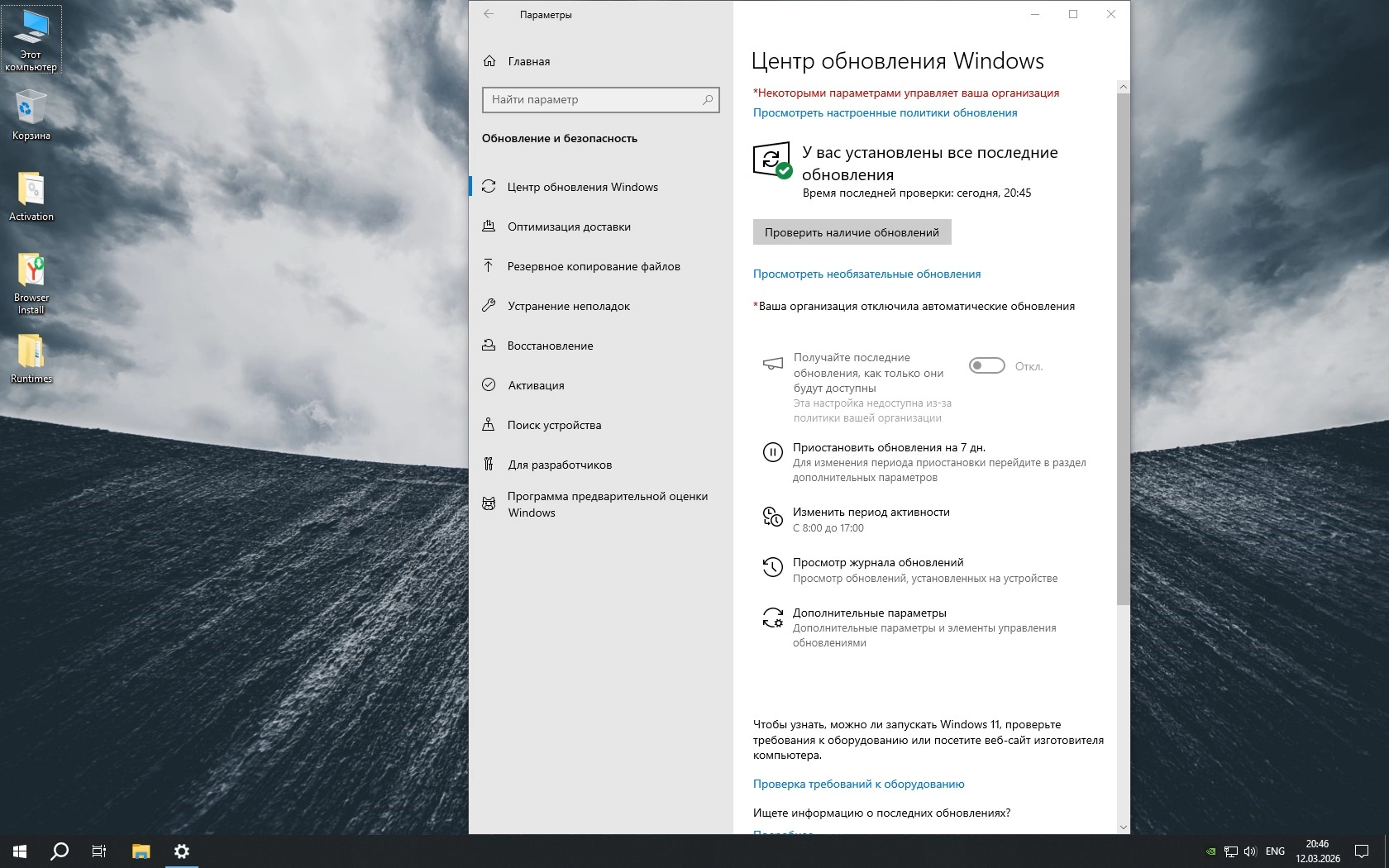The height and width of the screenshot is (868, 1389).
Task: Click the Windows Insider program cat icon
Action: click(489, 503)
